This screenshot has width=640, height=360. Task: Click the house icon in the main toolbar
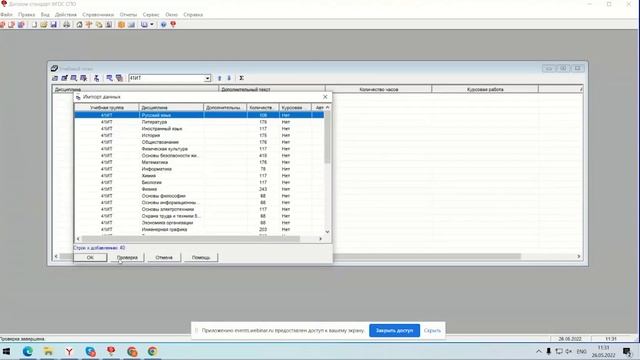[x=79, y=24]
